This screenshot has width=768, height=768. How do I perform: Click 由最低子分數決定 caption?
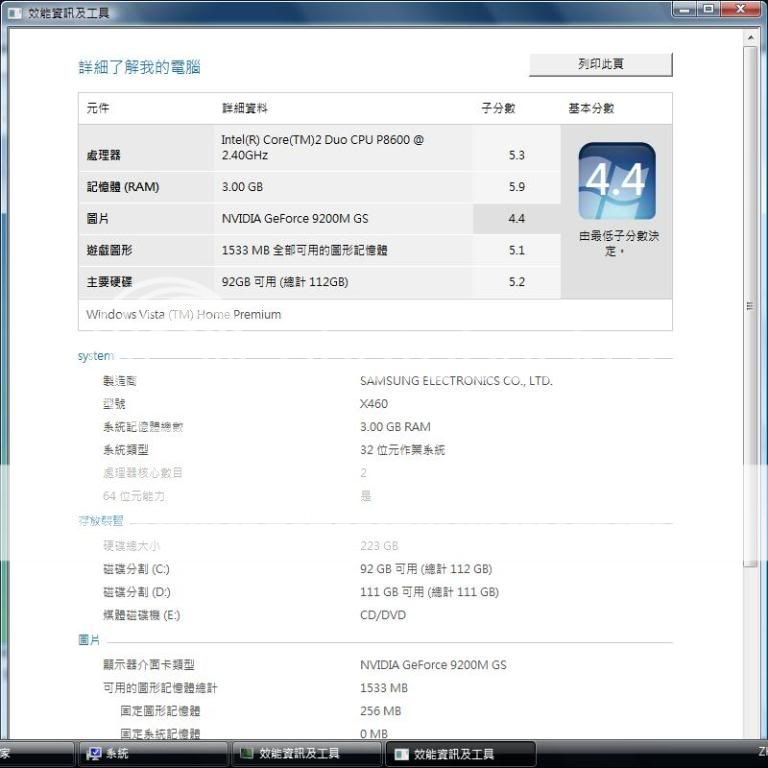pyautogui.click(x=619, y=243)
